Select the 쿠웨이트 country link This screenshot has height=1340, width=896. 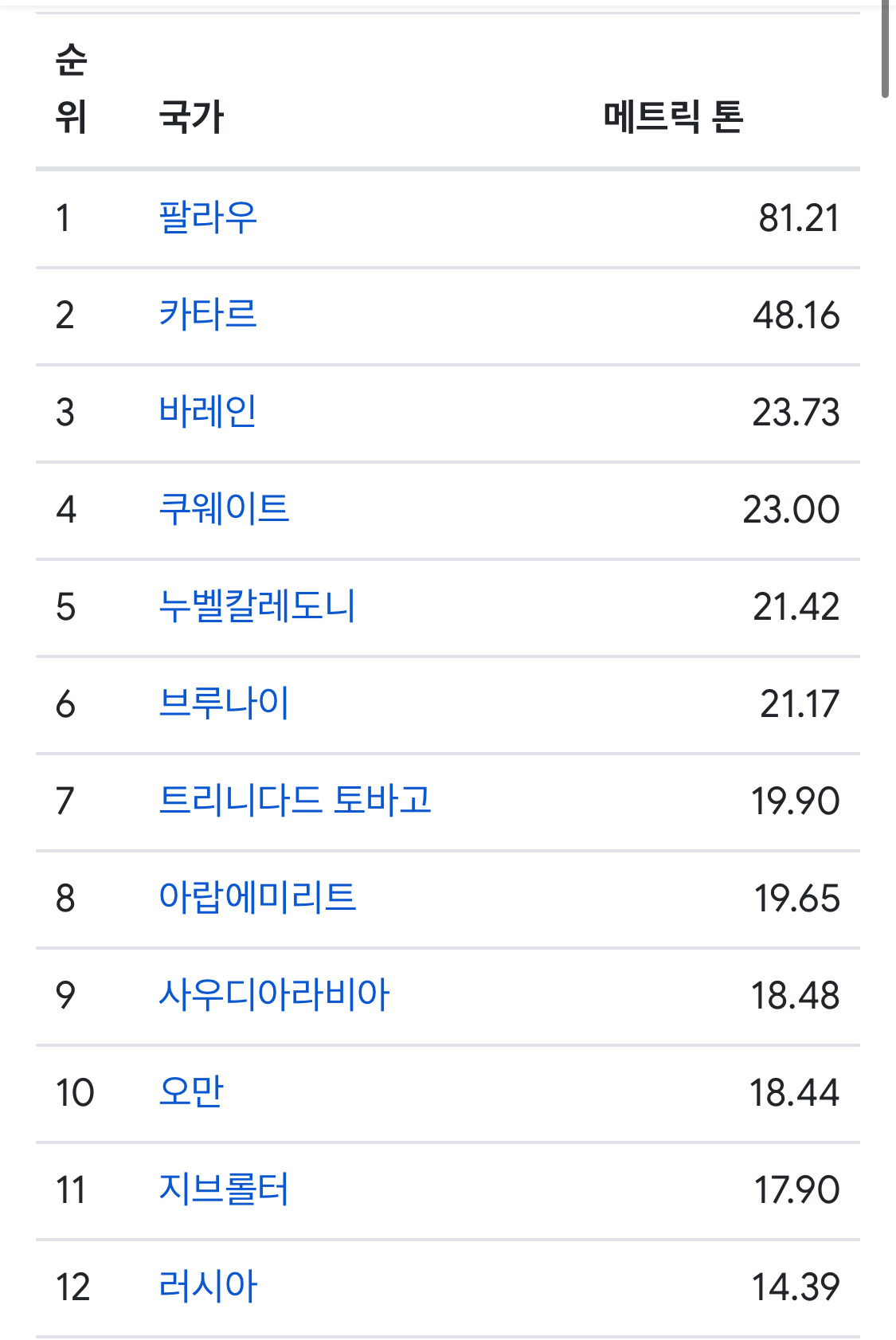click(224, 509)
